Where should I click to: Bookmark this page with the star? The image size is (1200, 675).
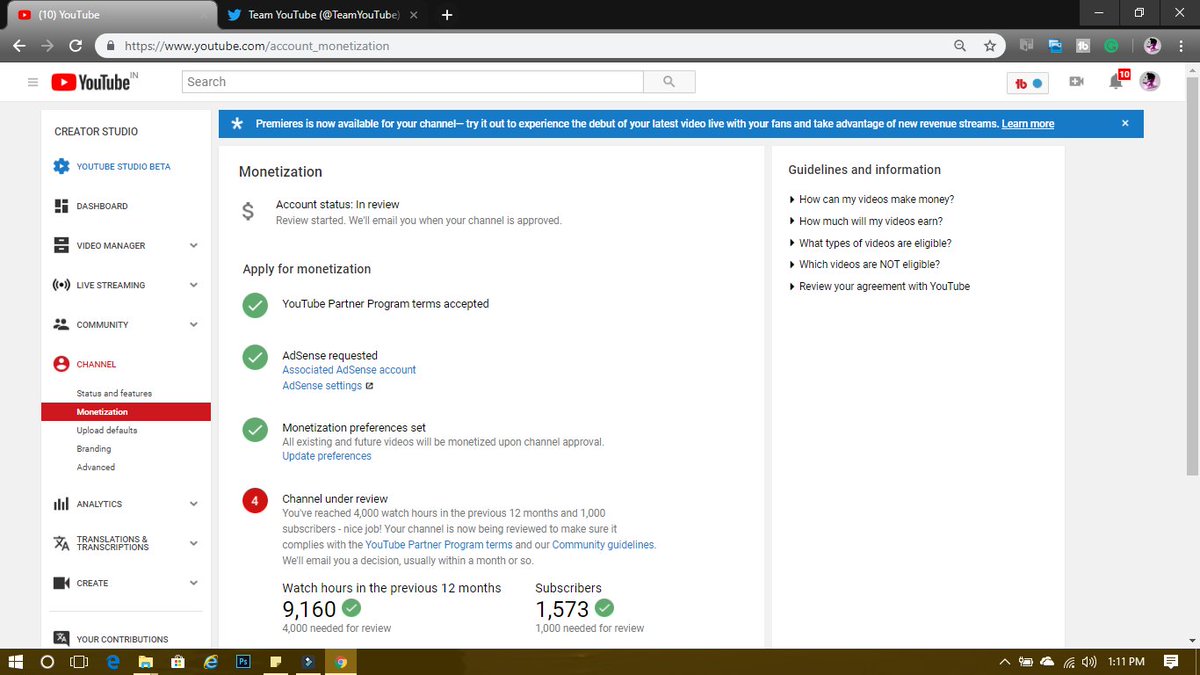(989, 46)
